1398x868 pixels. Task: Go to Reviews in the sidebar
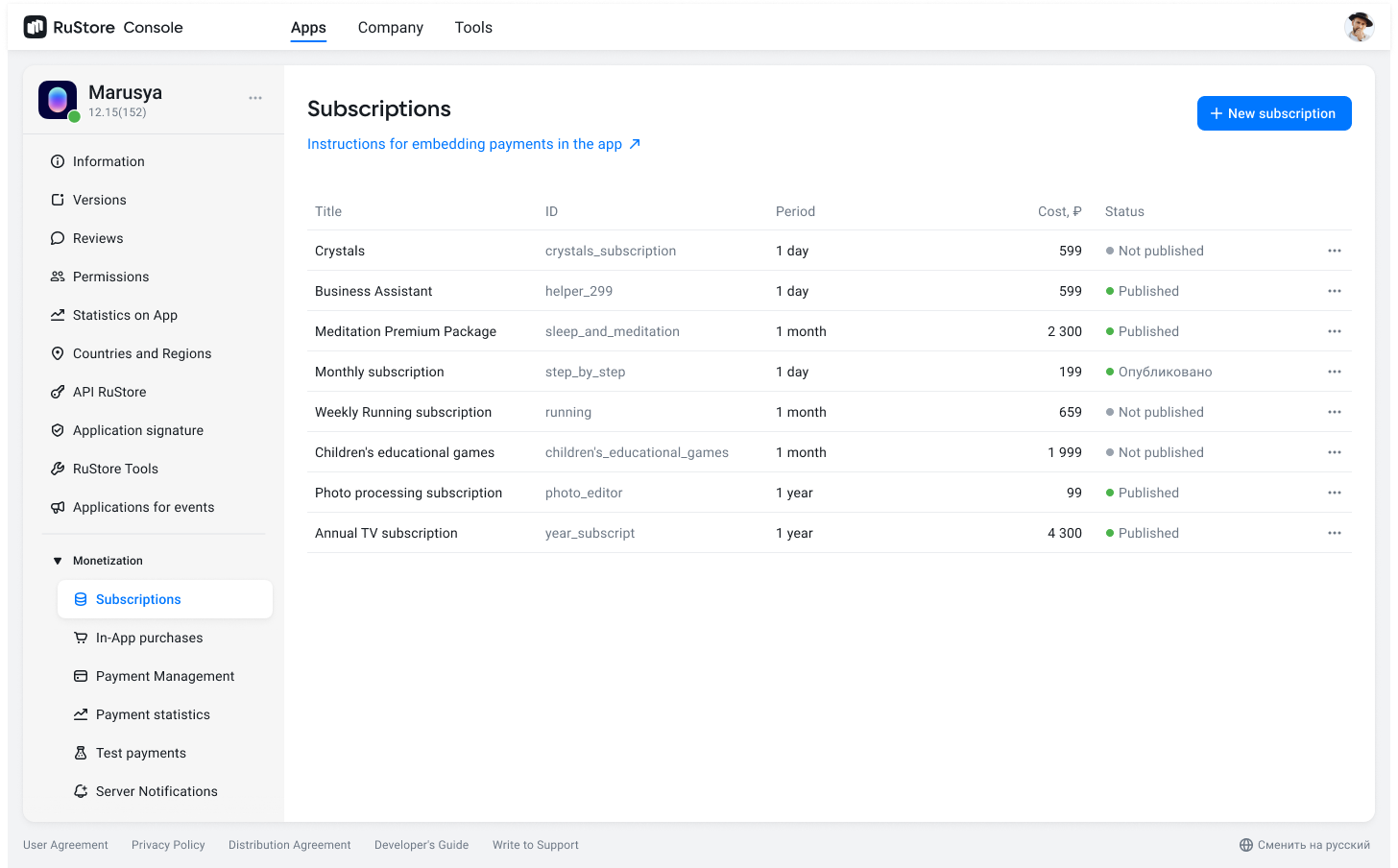tap(98, 238)
